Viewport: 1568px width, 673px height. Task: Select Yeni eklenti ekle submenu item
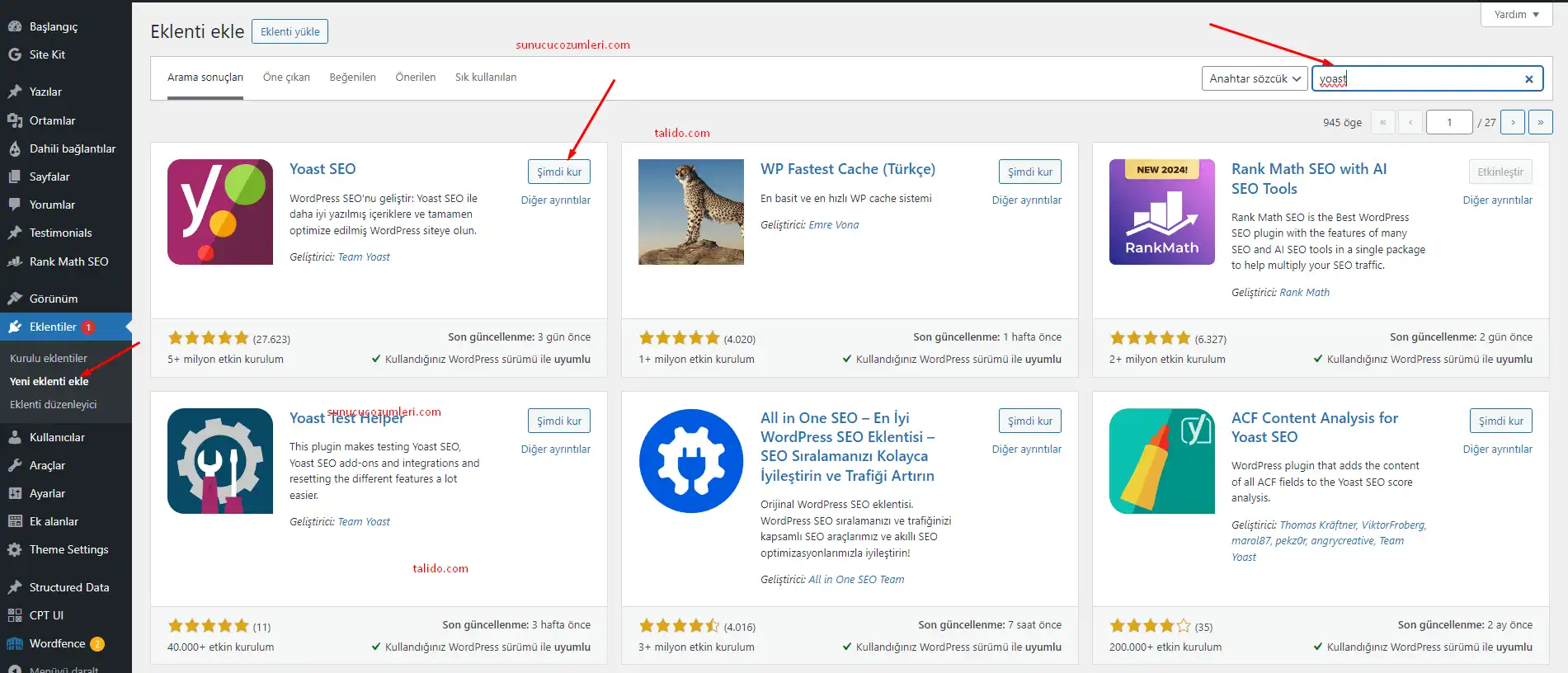49,381
